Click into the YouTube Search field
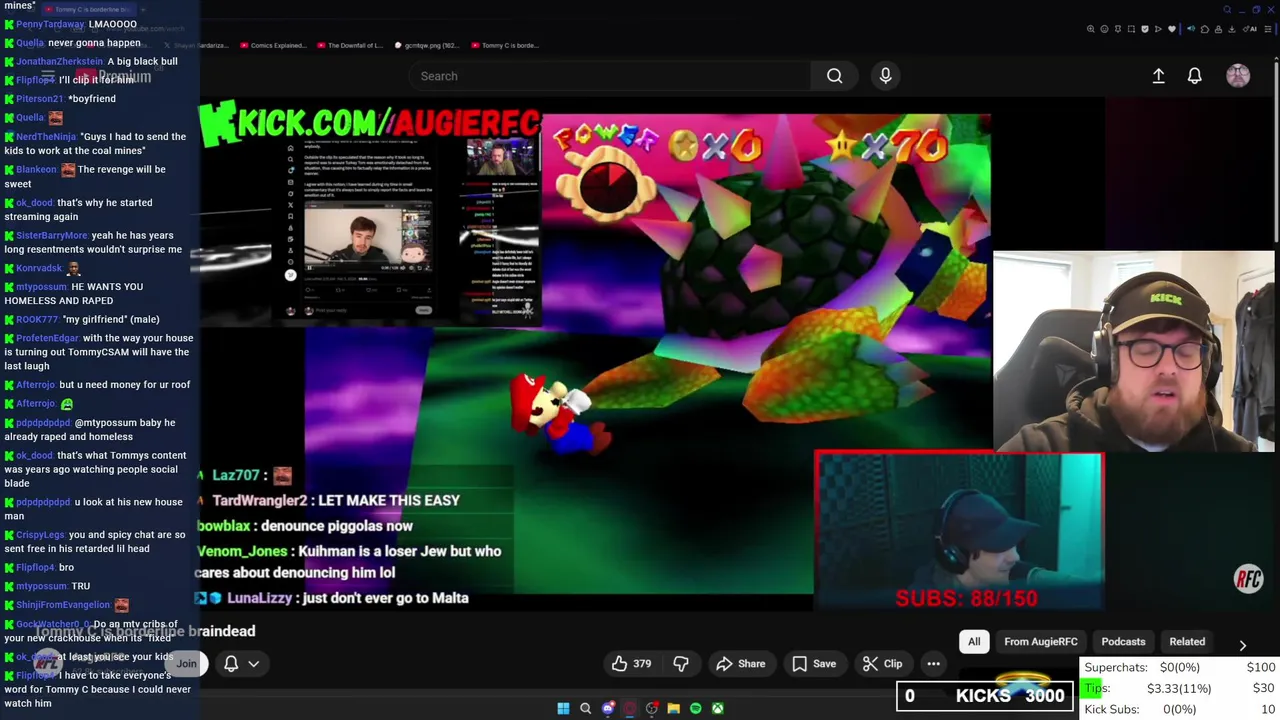Image resolution: width=1280 pixels, height=720 pixels. click(609, 76)
